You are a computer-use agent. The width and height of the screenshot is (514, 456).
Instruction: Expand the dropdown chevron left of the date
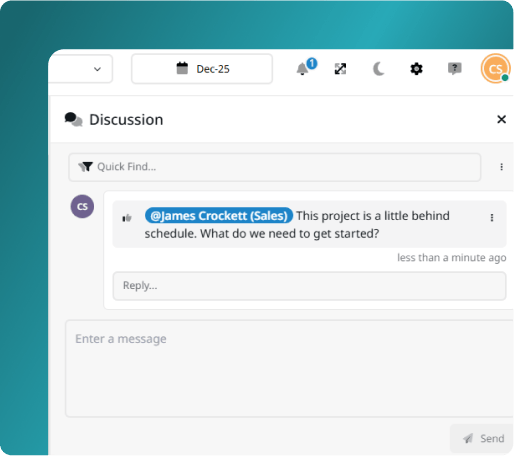pyautogui.click(x=97, y=69)
